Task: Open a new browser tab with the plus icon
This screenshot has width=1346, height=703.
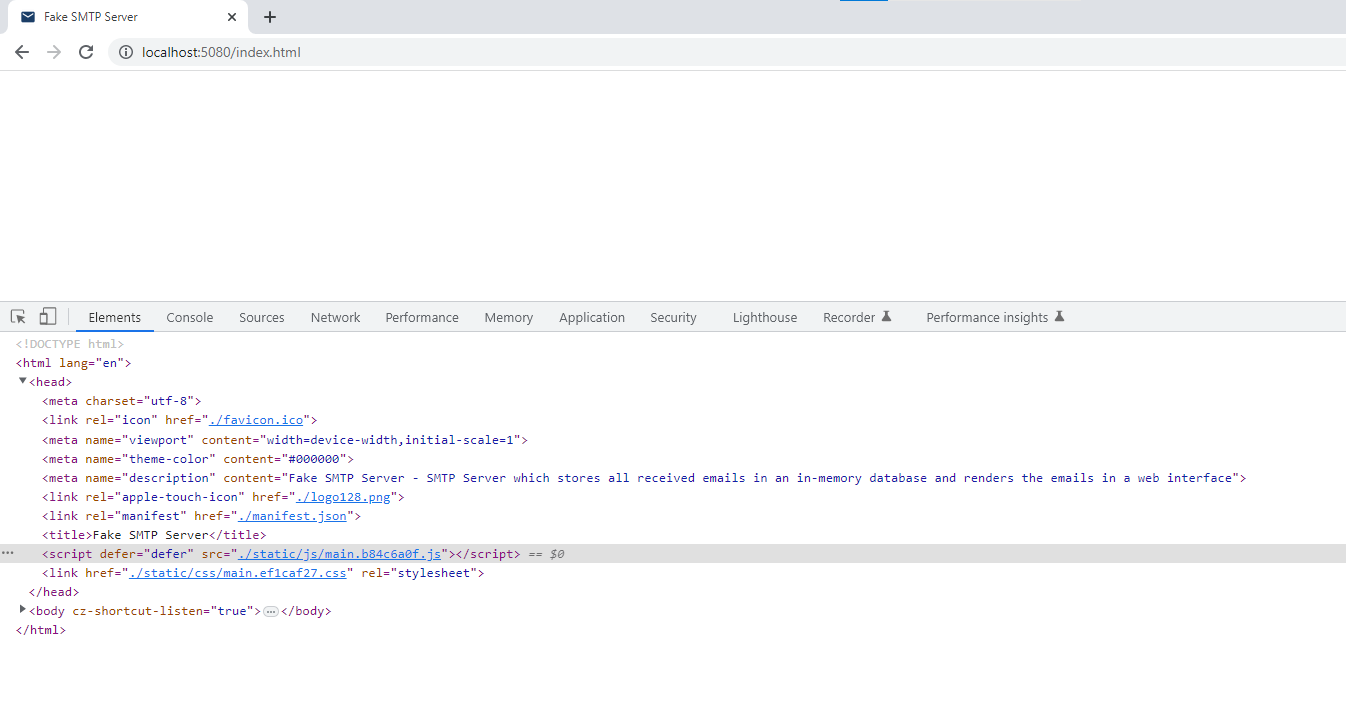Action: [x=270, y=17]
